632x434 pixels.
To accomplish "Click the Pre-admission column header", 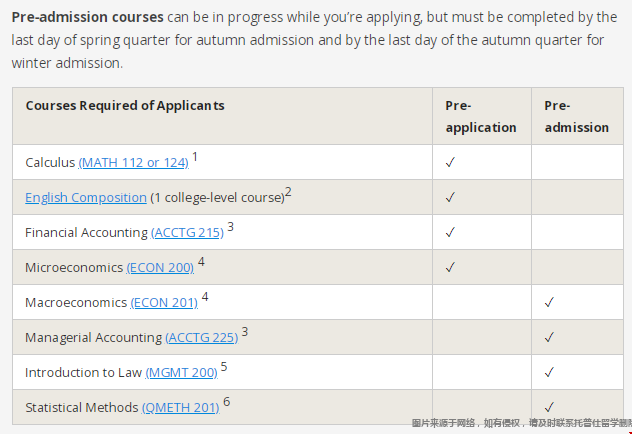I will [576, 116].
